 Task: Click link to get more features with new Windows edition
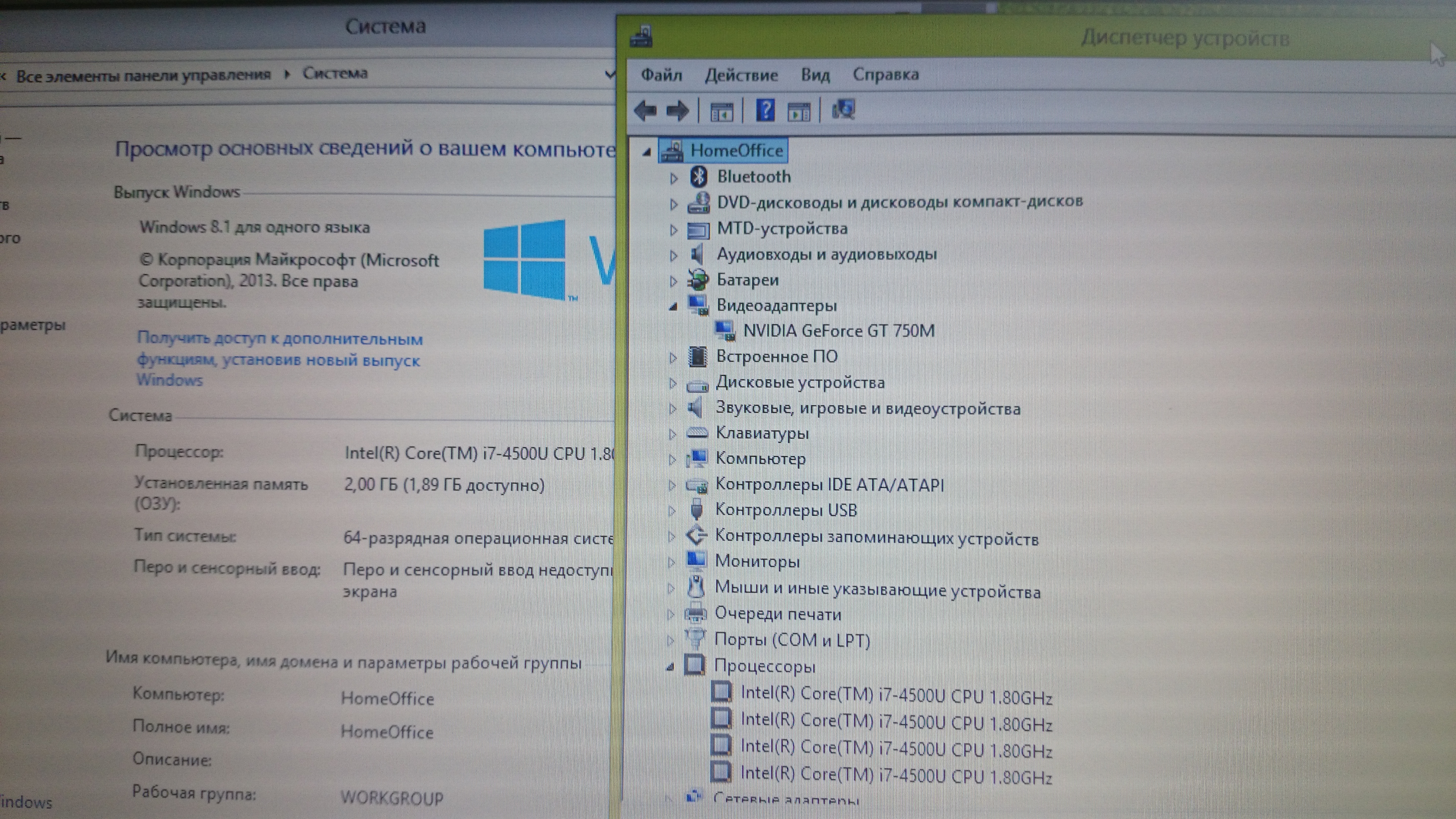279,359
